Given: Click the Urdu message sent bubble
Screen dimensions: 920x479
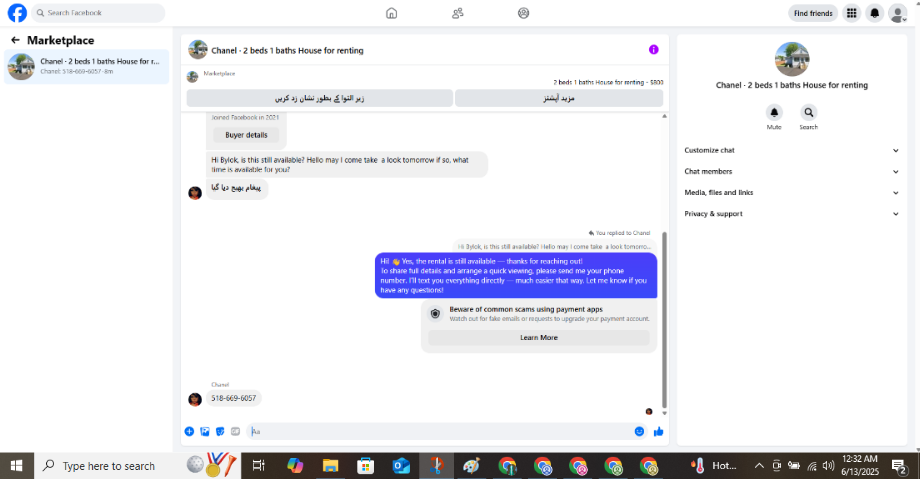Looking at the screenshot, I should point(237,188).
